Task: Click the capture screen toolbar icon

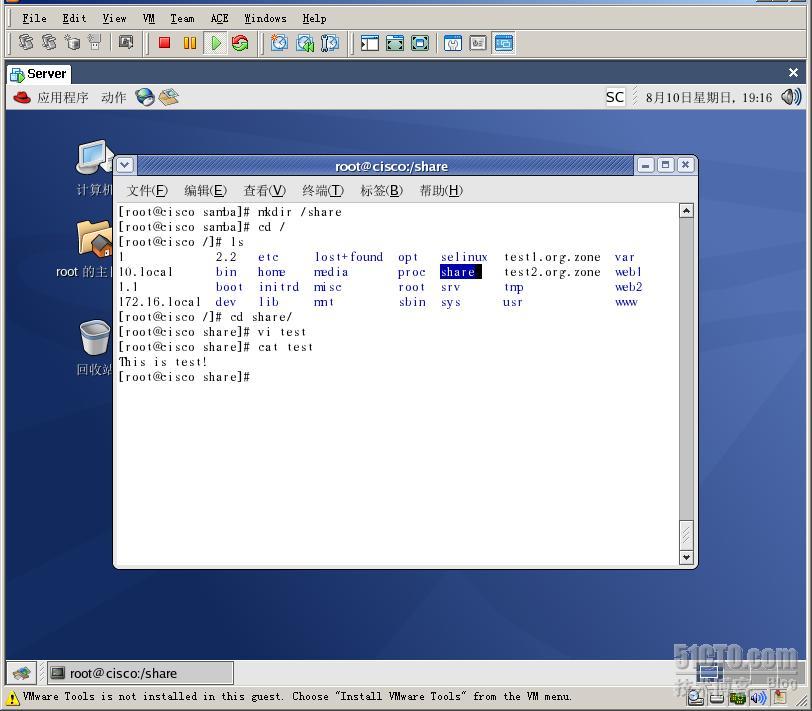Action: (126, 42)
